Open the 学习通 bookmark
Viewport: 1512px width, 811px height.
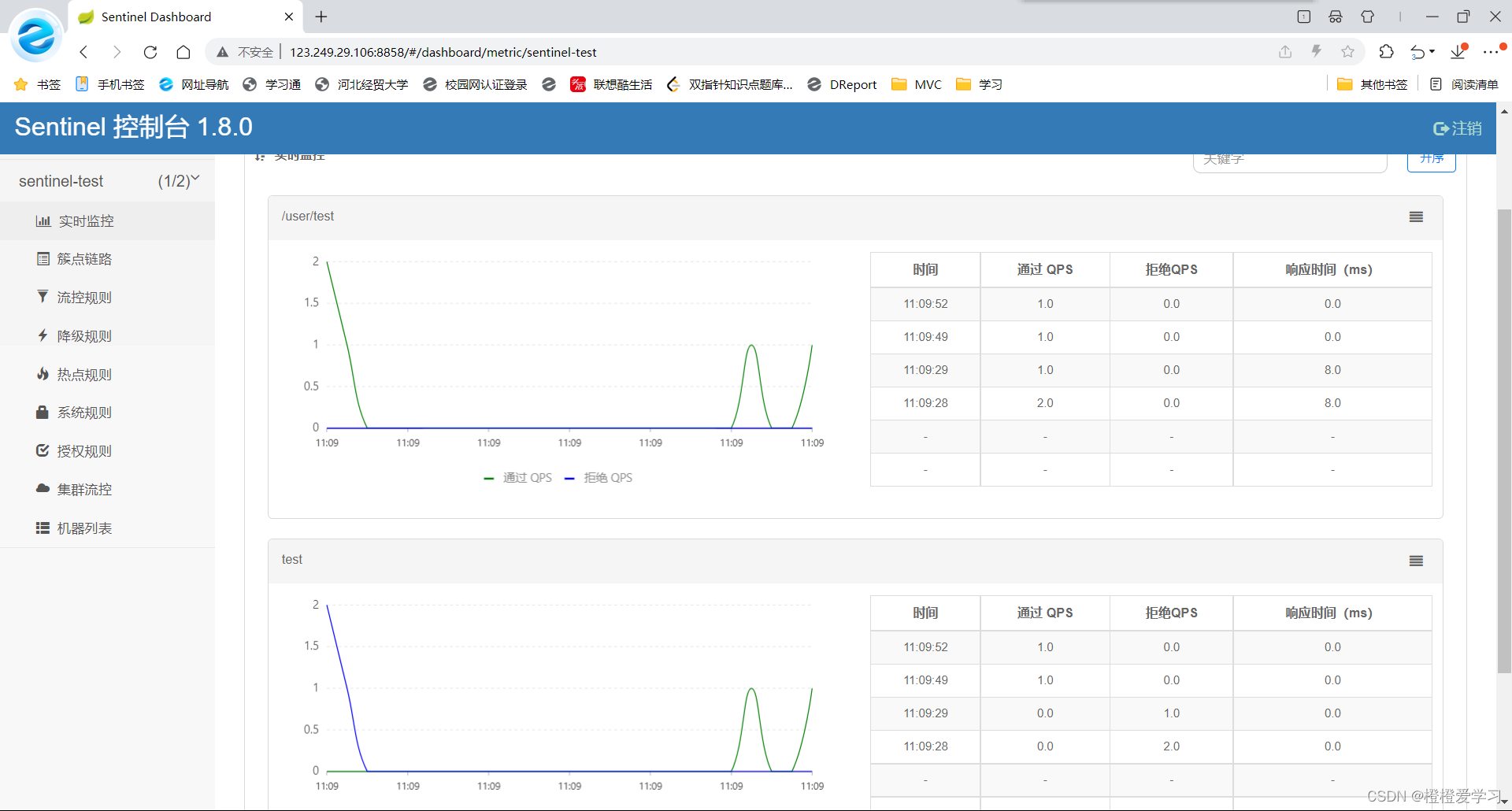point(272,84)
